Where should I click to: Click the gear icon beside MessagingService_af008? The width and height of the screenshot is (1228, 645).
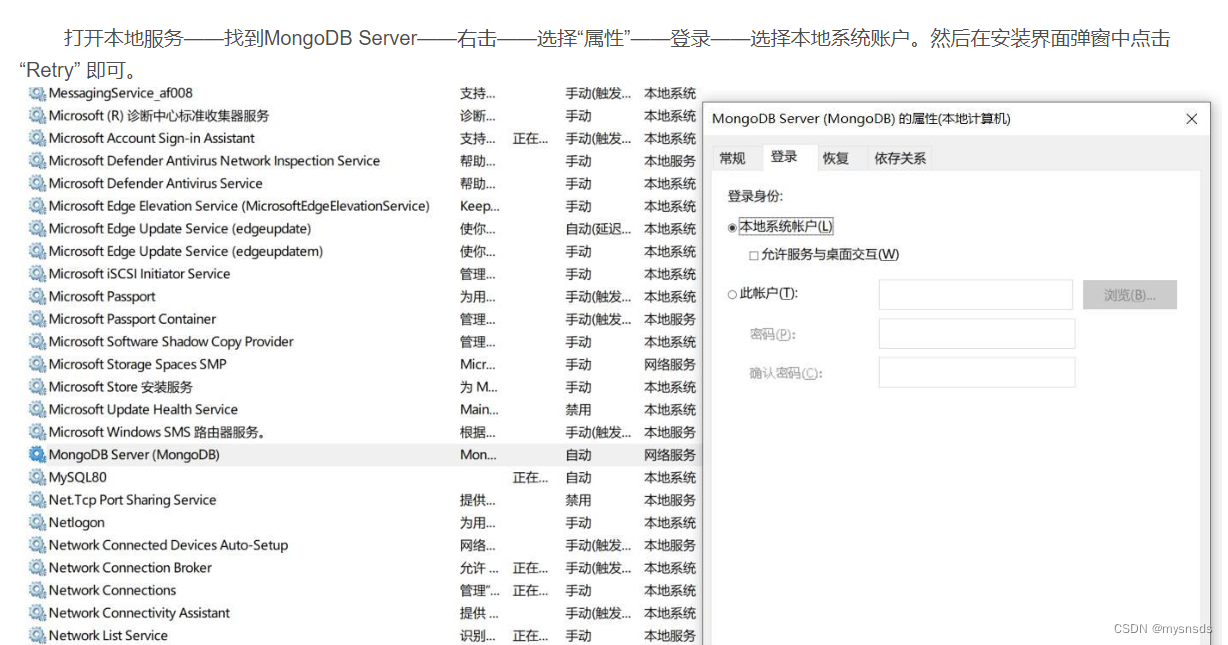(38, 93)
